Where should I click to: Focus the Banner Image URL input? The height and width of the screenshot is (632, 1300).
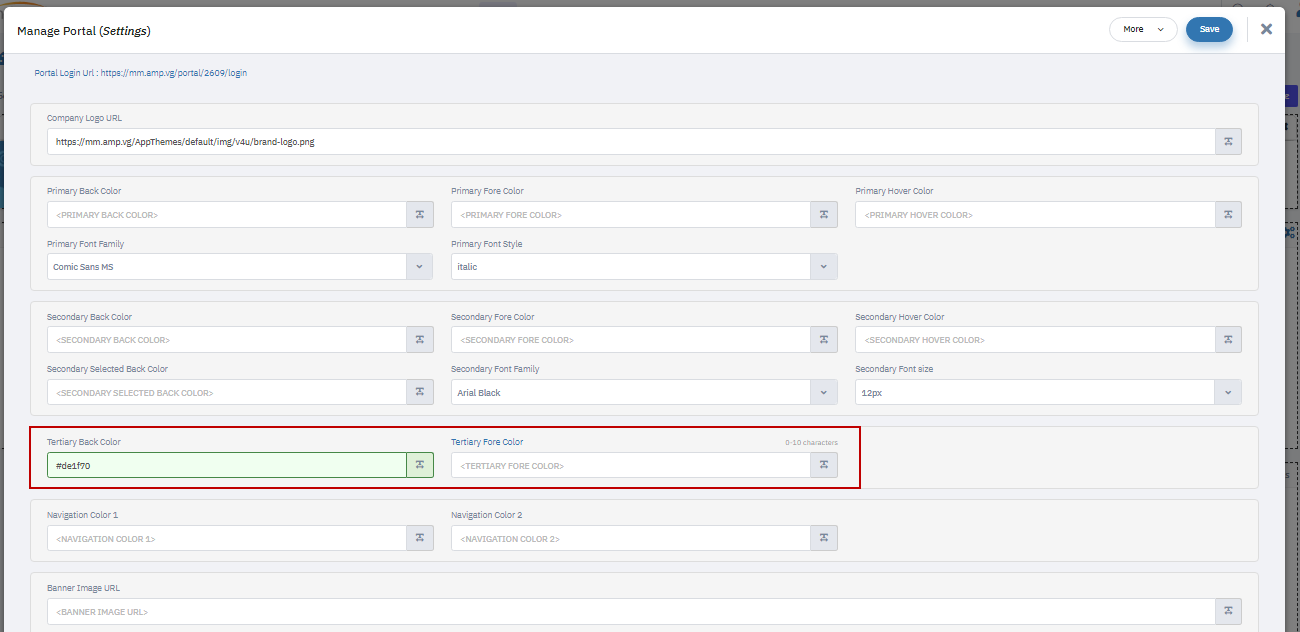tap(631, 611)
